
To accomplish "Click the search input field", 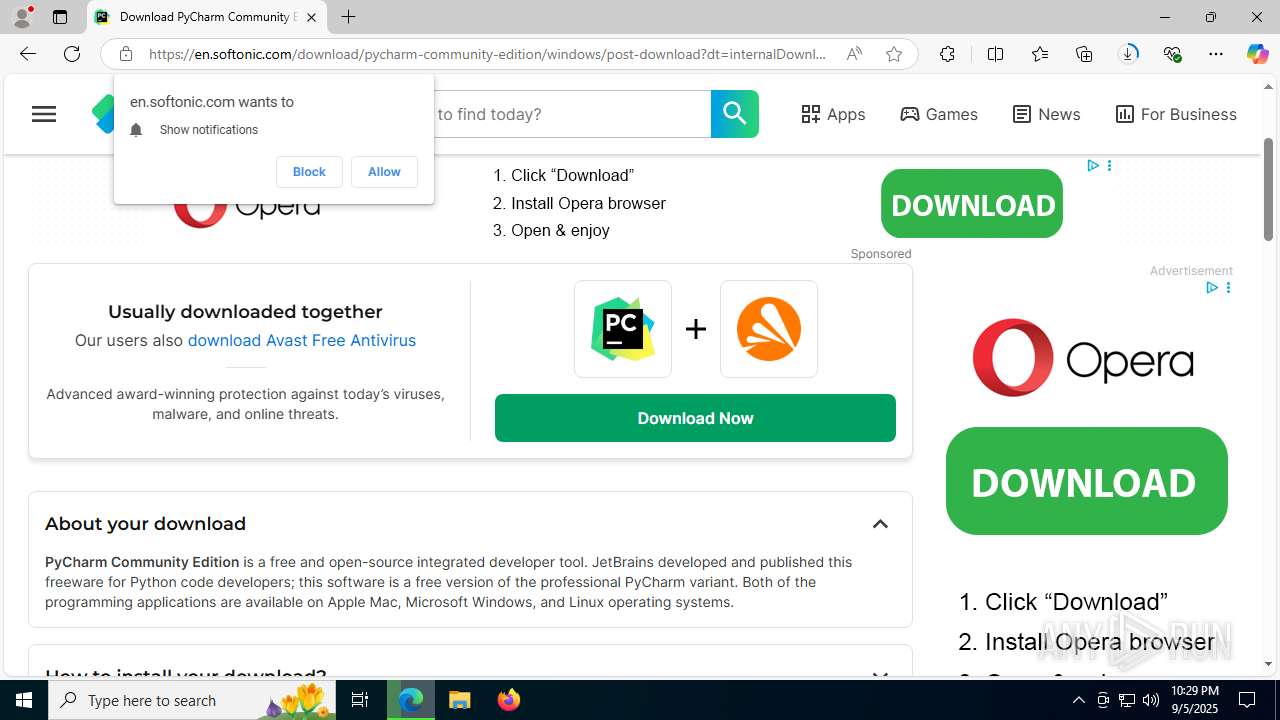I will tap(570, 114).
